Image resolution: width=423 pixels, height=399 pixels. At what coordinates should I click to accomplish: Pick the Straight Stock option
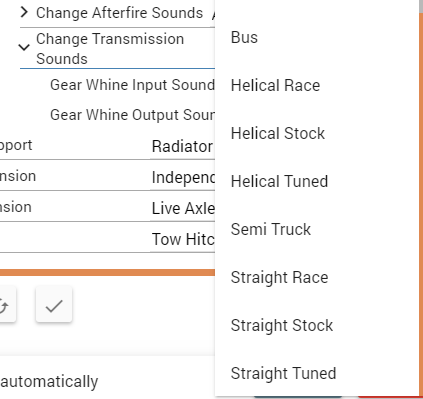pos(317,325)
